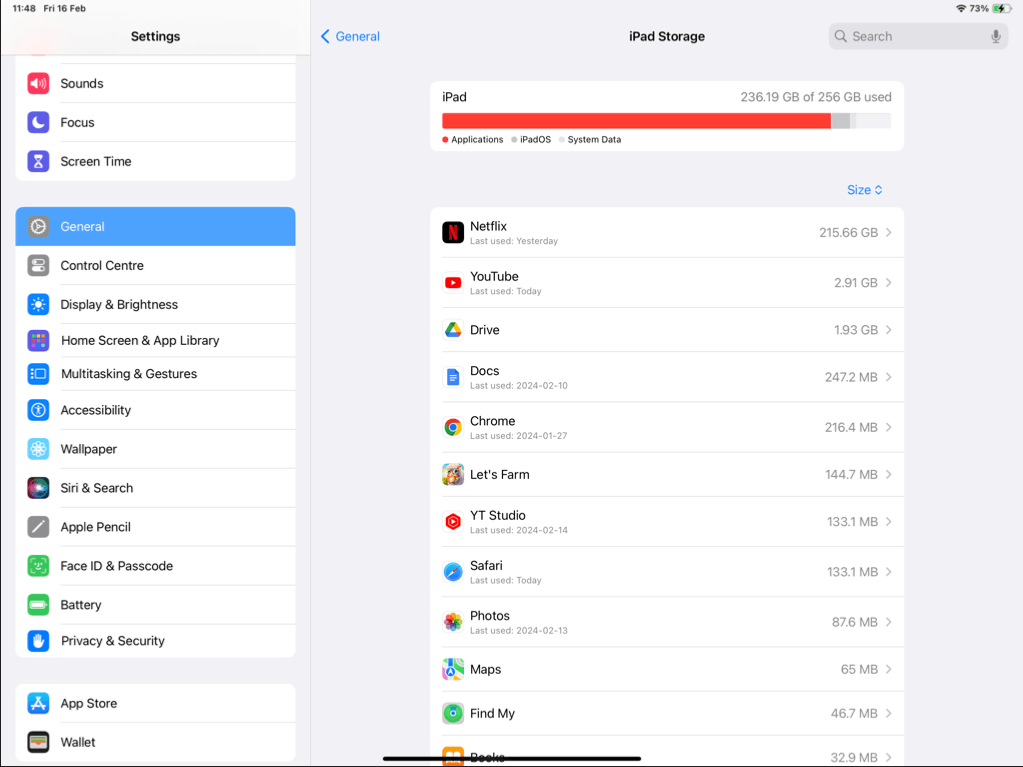Tap the Let's Farm game icon
The height and width of the screenshot is (767, 1023).
click(453, 475)
